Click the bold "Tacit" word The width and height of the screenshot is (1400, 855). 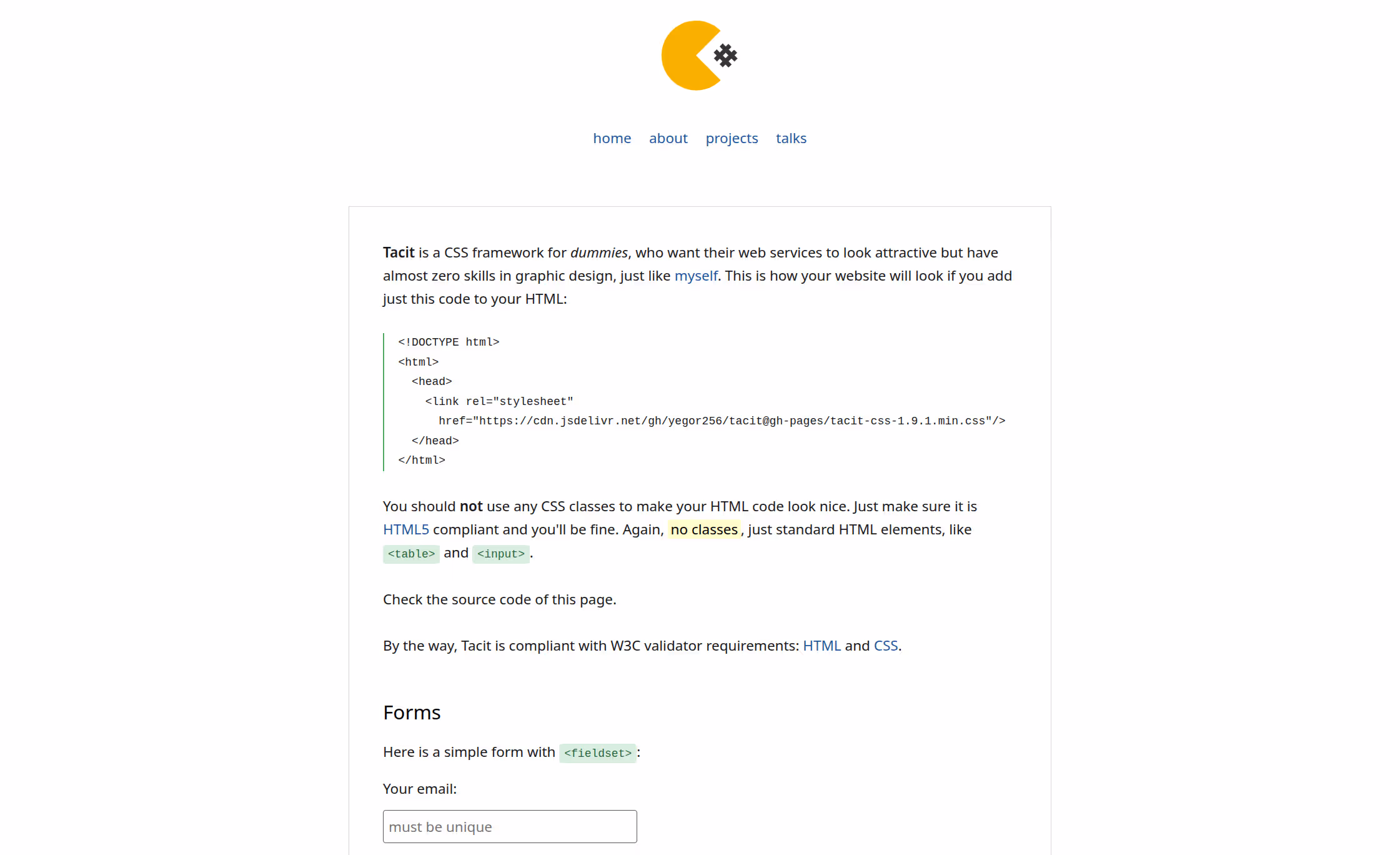[x=399, y=252]
